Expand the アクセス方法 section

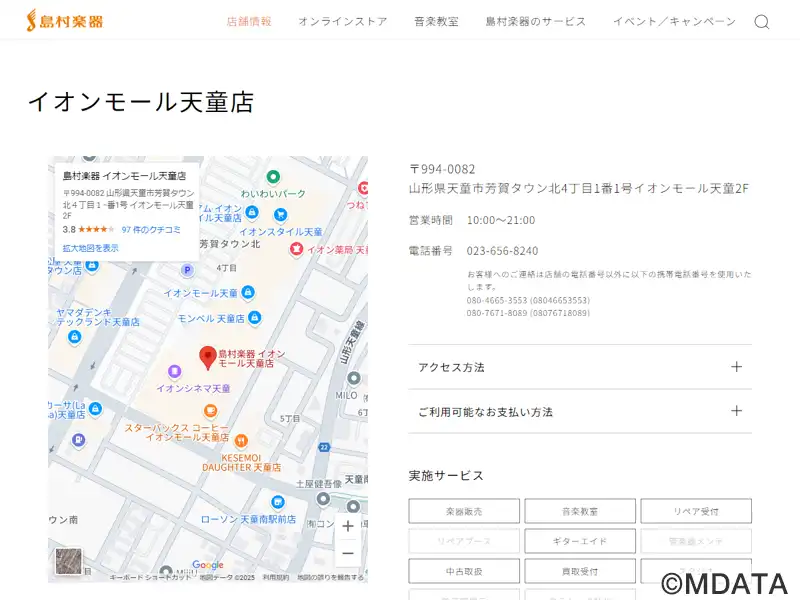click(x=580, y=367)
